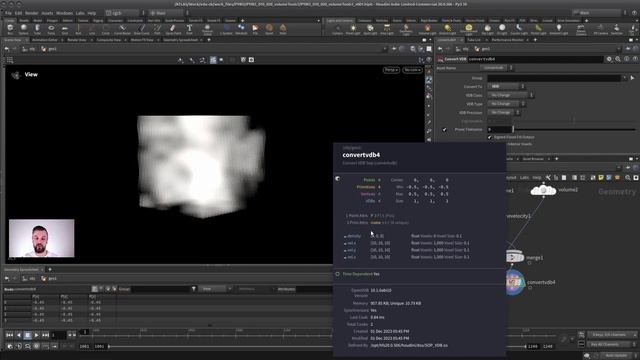Add a Sky Light from shelf

point(487,29)
